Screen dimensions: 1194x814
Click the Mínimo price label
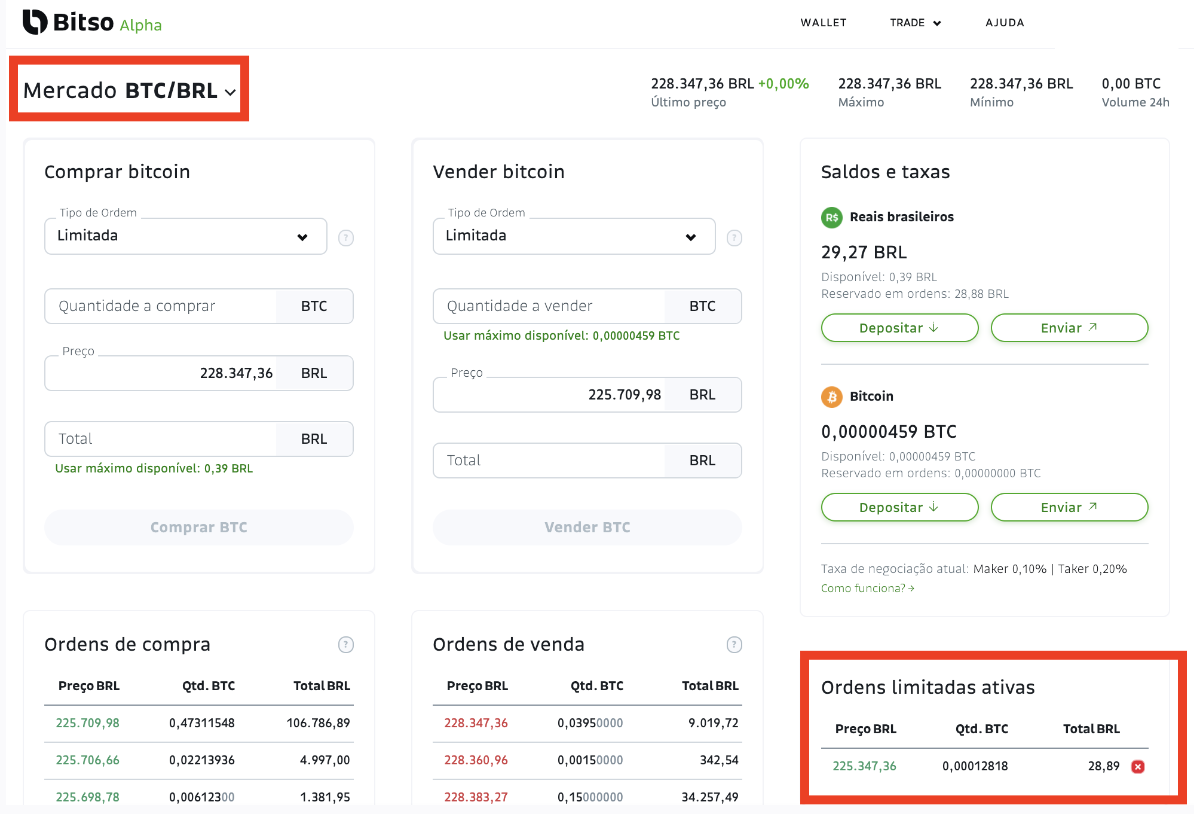(x=991, y=103)
